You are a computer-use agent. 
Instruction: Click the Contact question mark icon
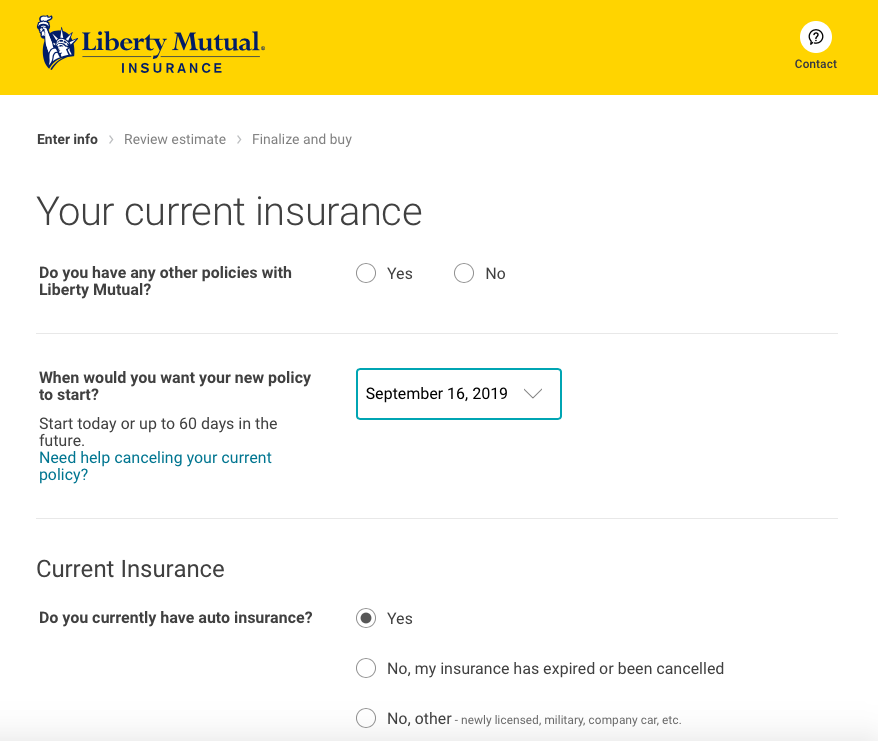(816, 38)
